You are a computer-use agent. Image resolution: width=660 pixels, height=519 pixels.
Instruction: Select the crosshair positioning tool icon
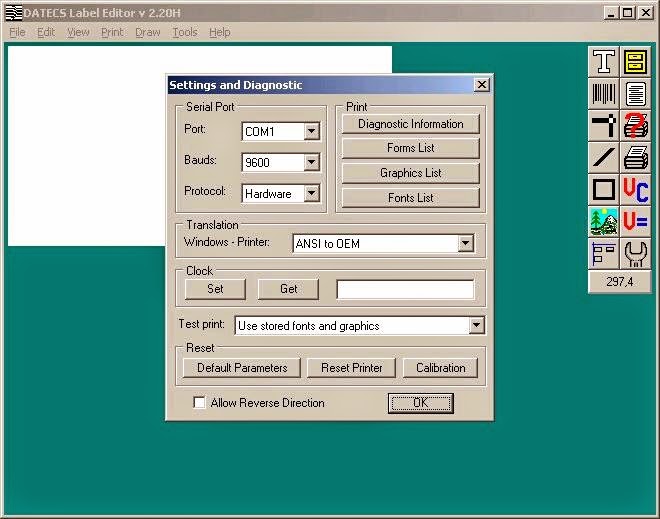604,125
